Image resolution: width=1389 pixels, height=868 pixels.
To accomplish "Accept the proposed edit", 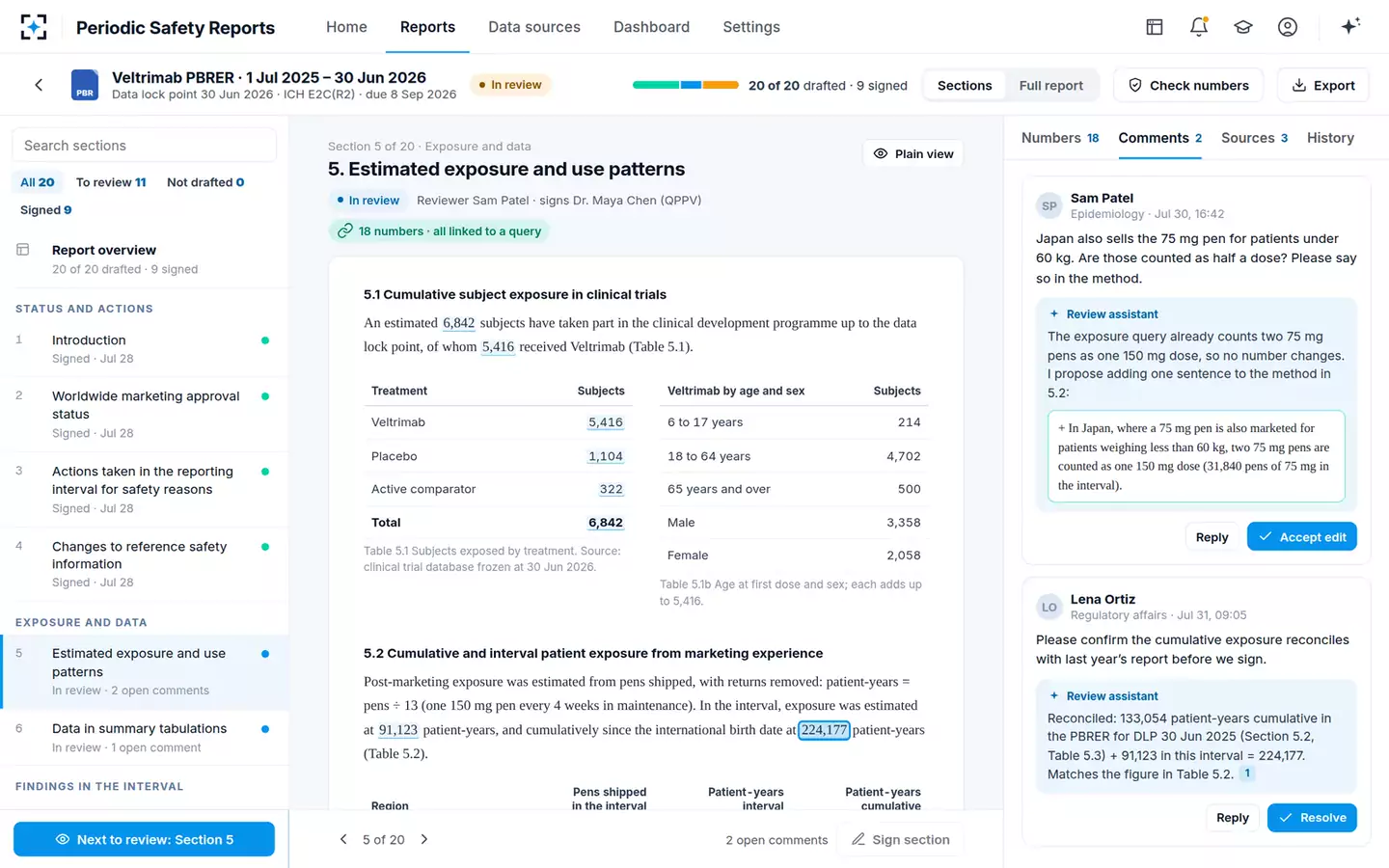I will [1301, 536].
